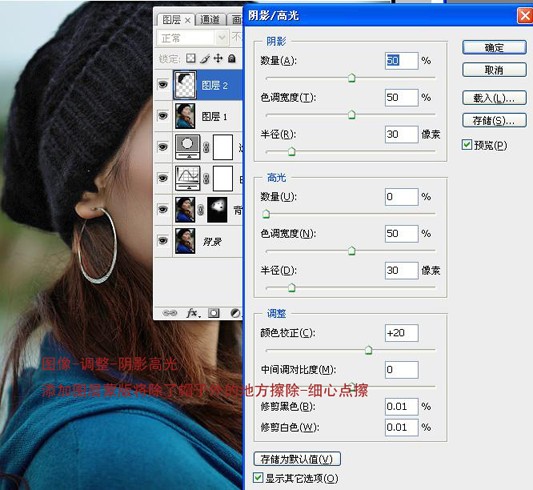Click the shadows 数量(A) slider handle
This screenshot has width=533, height=490.
352,78
